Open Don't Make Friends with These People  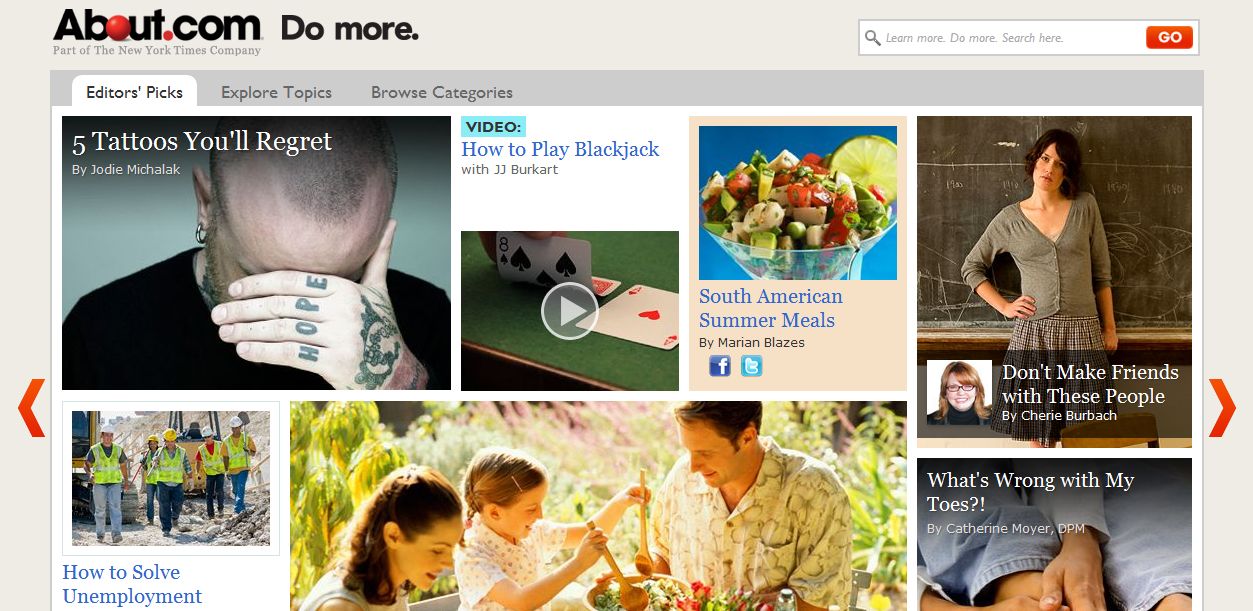(1090, 384)
